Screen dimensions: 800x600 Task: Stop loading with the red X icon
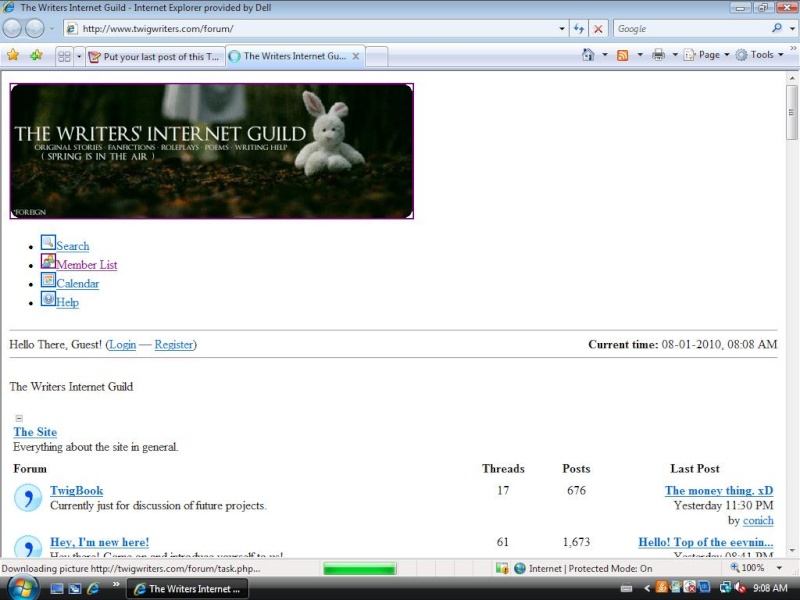pyautogui.click(x=598, y=29)
